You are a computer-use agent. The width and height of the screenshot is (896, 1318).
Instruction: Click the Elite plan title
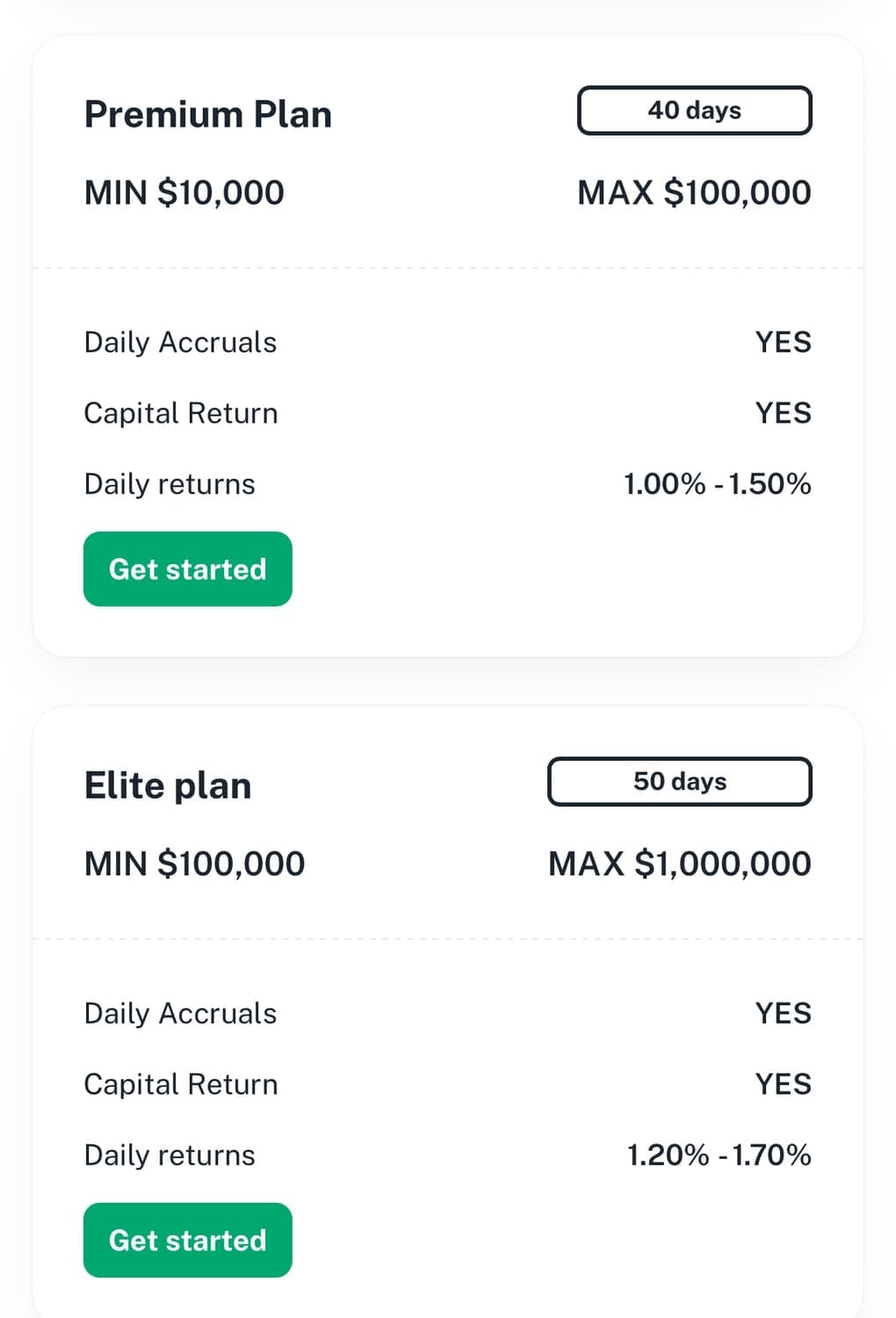click(168, 786)
